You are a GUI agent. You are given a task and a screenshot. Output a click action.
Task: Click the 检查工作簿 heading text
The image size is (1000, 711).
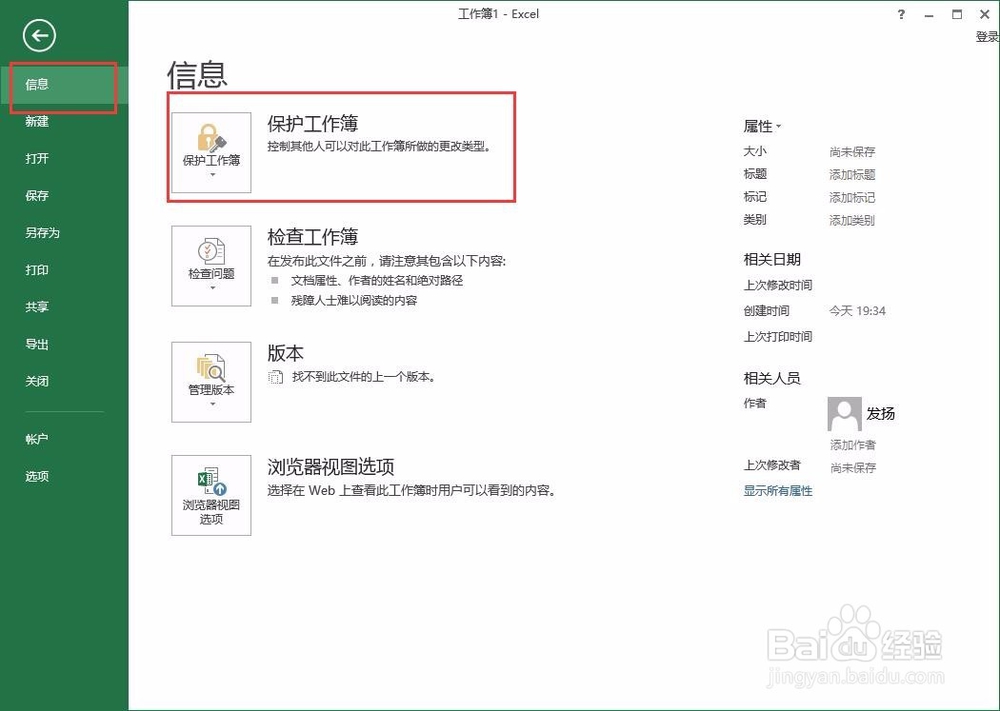click(312, 237)
